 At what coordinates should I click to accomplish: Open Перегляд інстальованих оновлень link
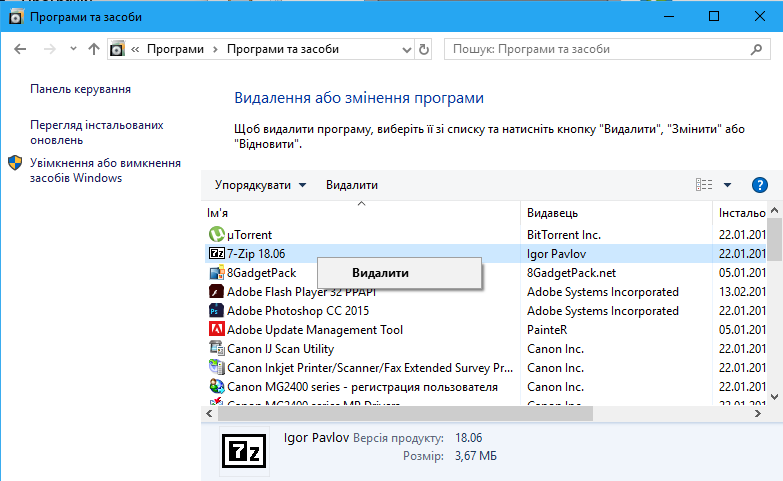[96, 132]
